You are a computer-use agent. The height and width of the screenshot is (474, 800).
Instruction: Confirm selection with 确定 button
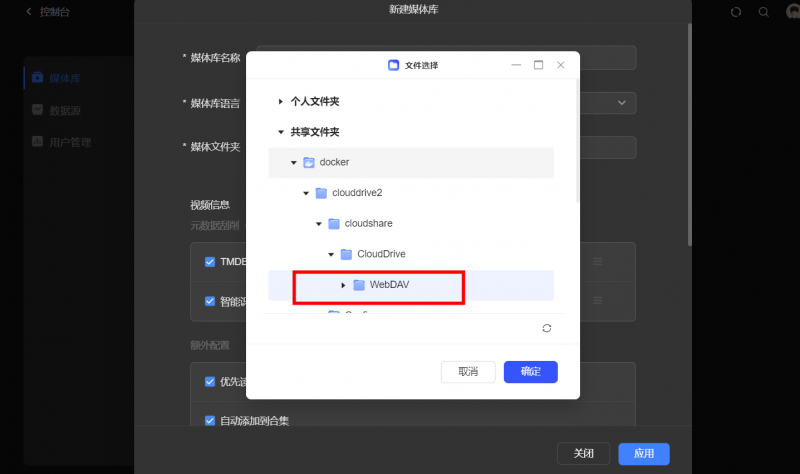531,372
